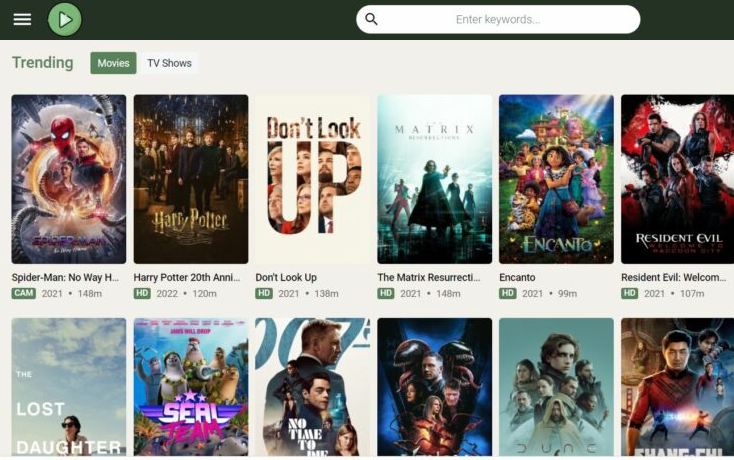Open the Spider-Man: No Way Home poster
The image size is (734, 460).
(x=69, y=179)
